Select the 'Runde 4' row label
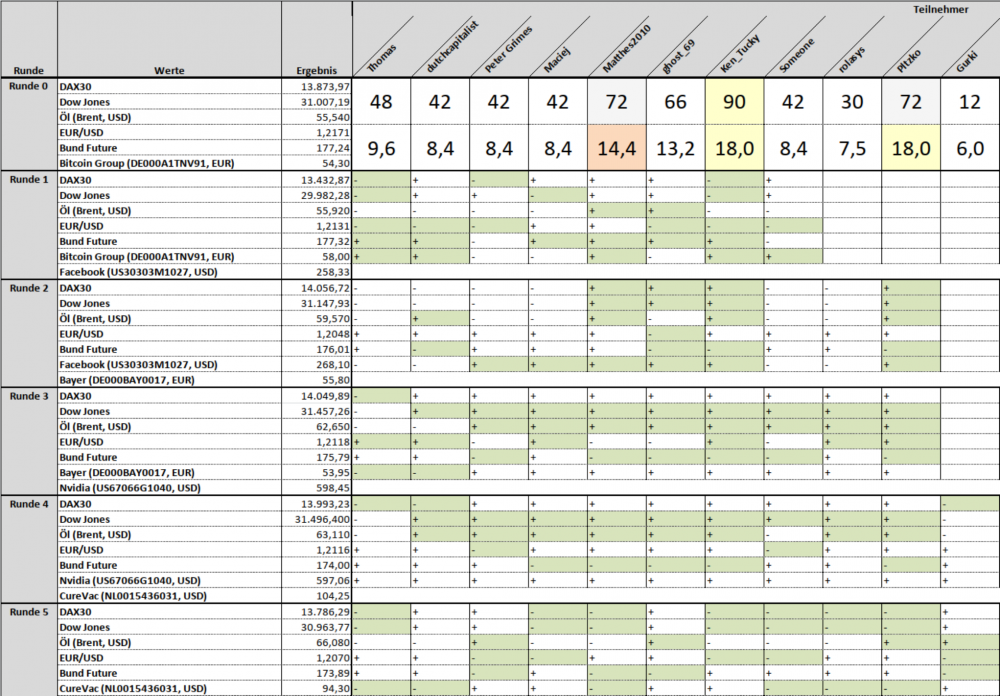The image size is (1000, 696). pos(29,503)
